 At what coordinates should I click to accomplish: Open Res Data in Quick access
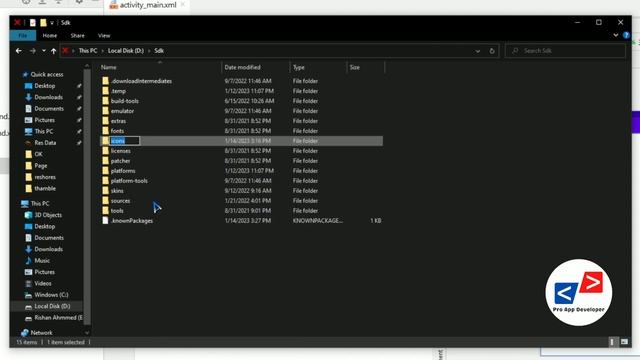(45, 143)
